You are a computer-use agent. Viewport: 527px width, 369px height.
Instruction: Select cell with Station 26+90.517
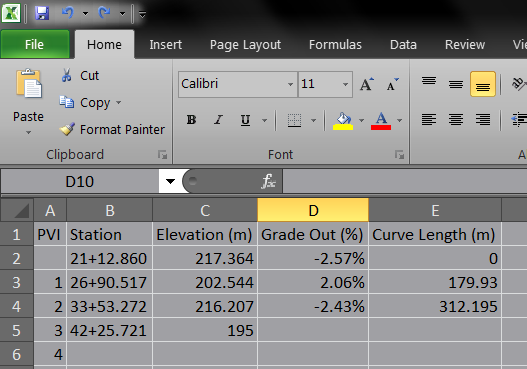tap(110, 282)
